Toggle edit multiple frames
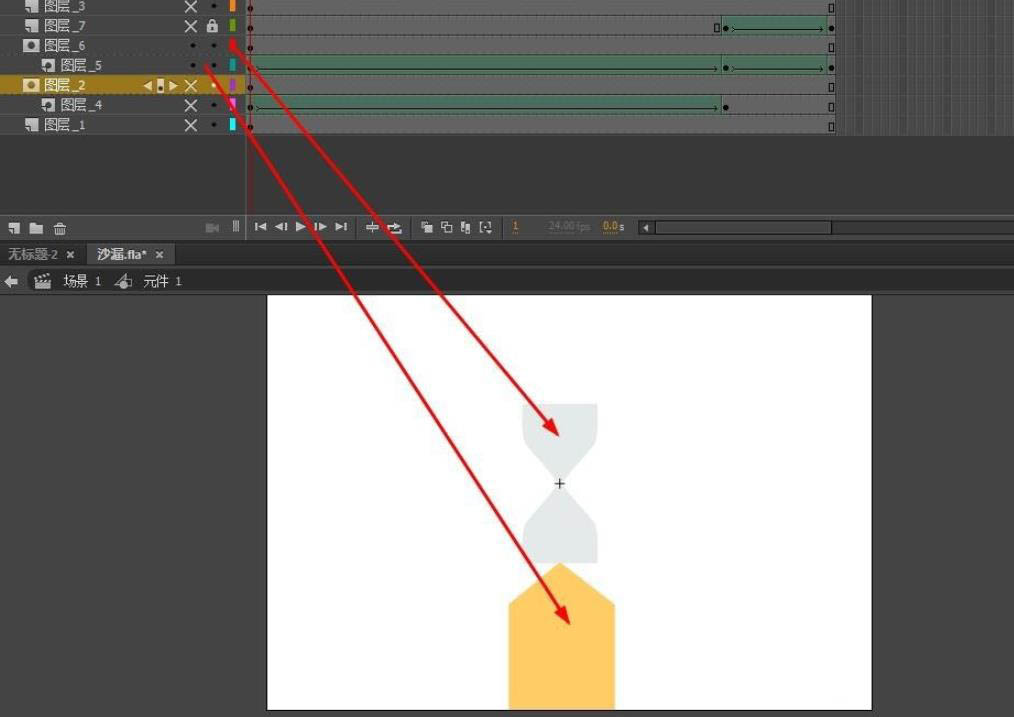 pyautogui.click(x=466, y=227)
